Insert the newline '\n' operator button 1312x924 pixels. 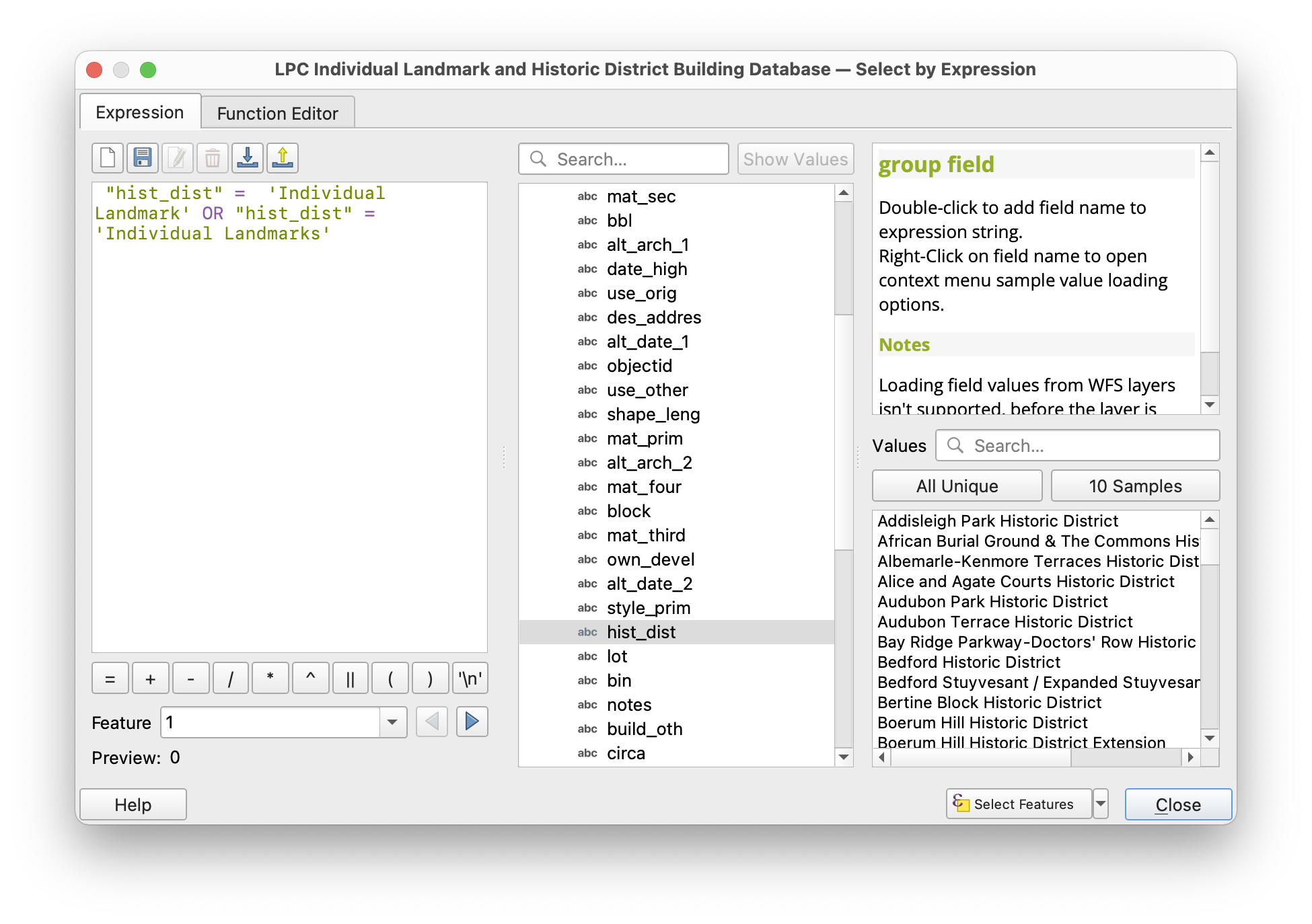[470, 679]
